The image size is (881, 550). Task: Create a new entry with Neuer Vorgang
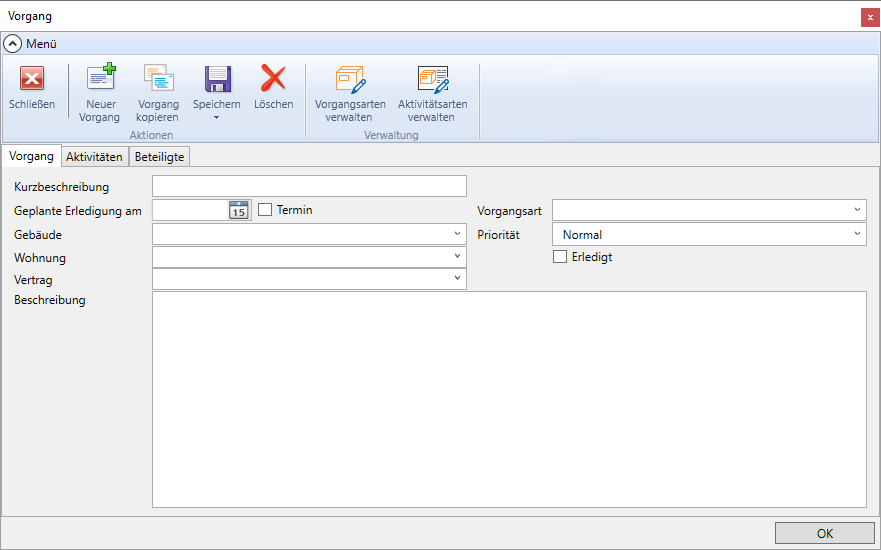click(x=100, y=80)
